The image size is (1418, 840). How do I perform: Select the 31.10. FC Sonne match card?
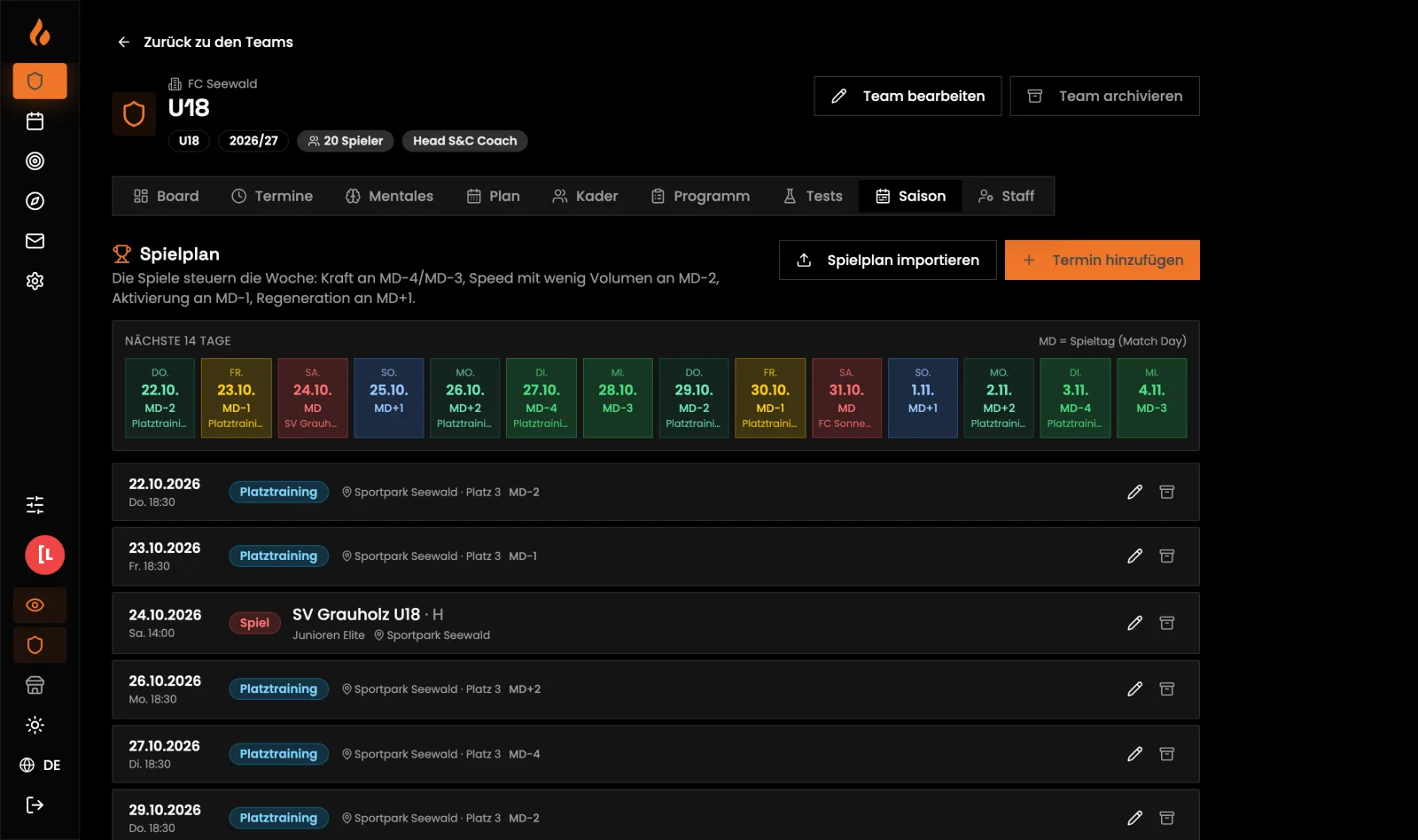[x=846, y=398]
